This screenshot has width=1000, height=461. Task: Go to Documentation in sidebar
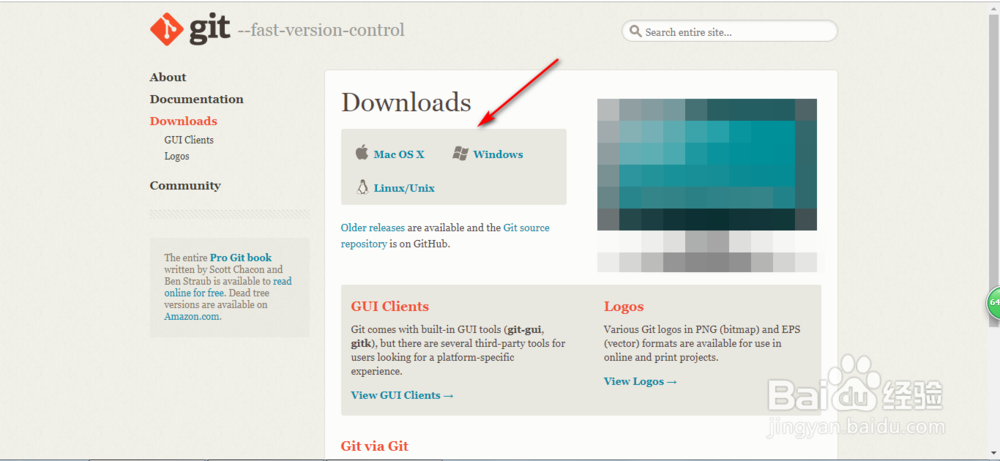click(x=196, y=99)
